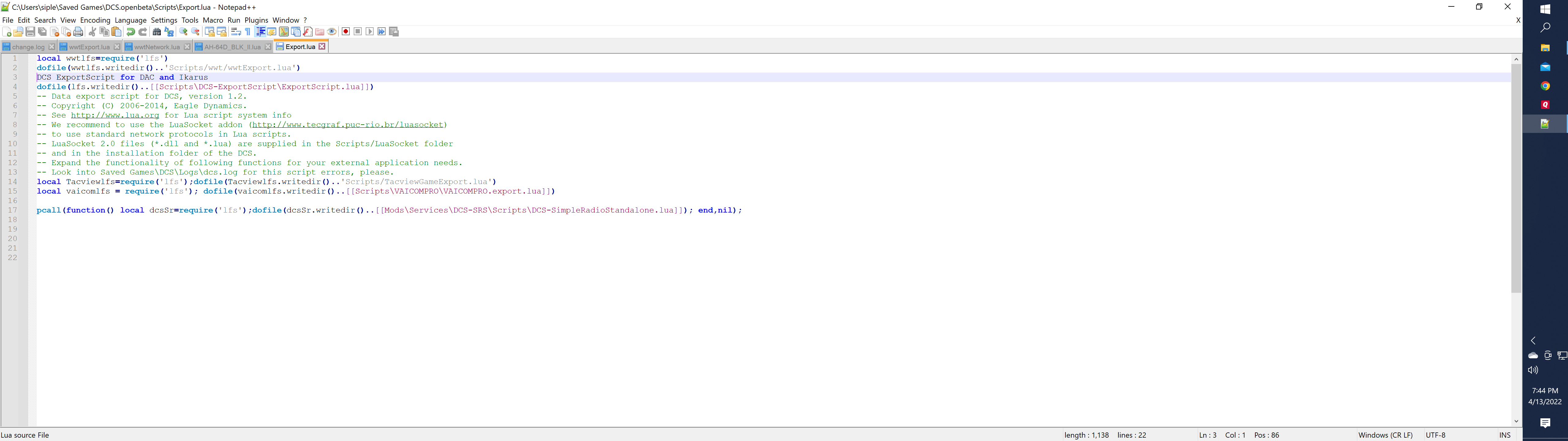The width and height of the screenshot is (1568, 441).
Task: Toggle word wrap in the toolbar
Action: 236,32
